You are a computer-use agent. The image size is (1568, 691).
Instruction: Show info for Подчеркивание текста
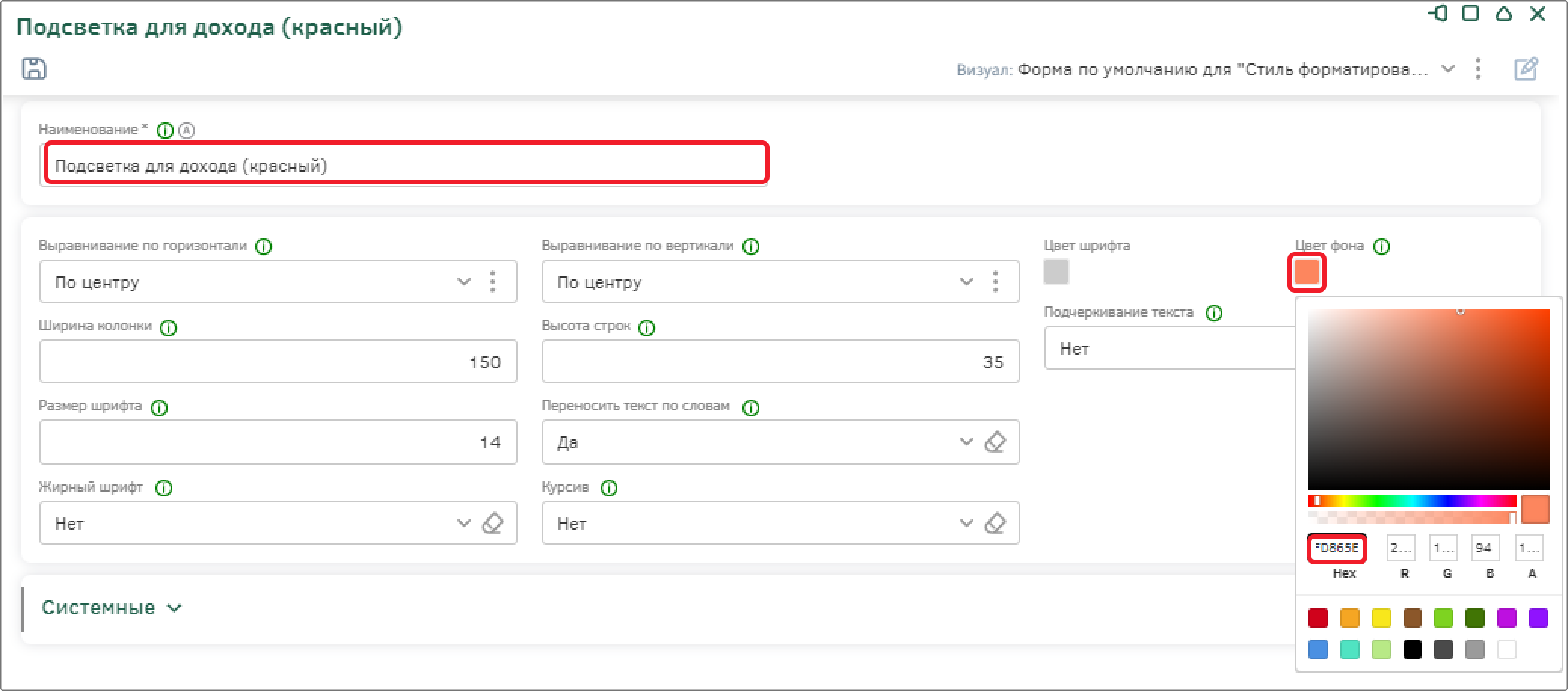coord(1214,313)
